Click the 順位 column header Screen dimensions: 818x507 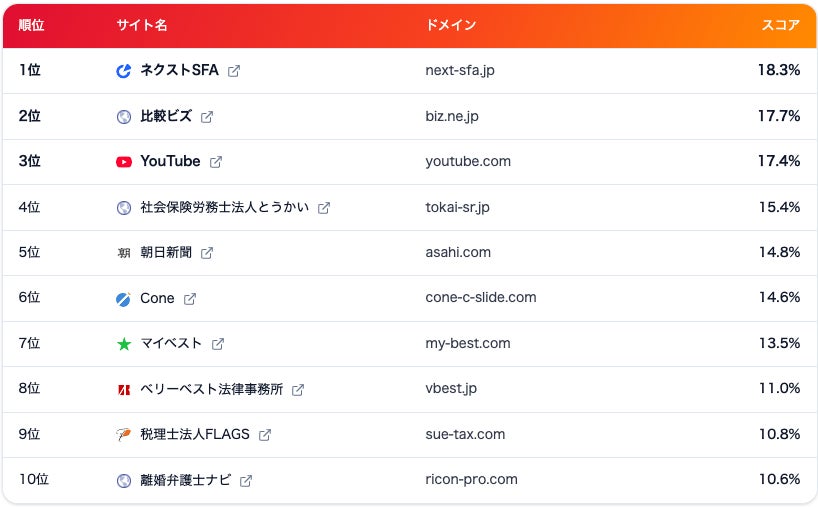pos(31,25)
